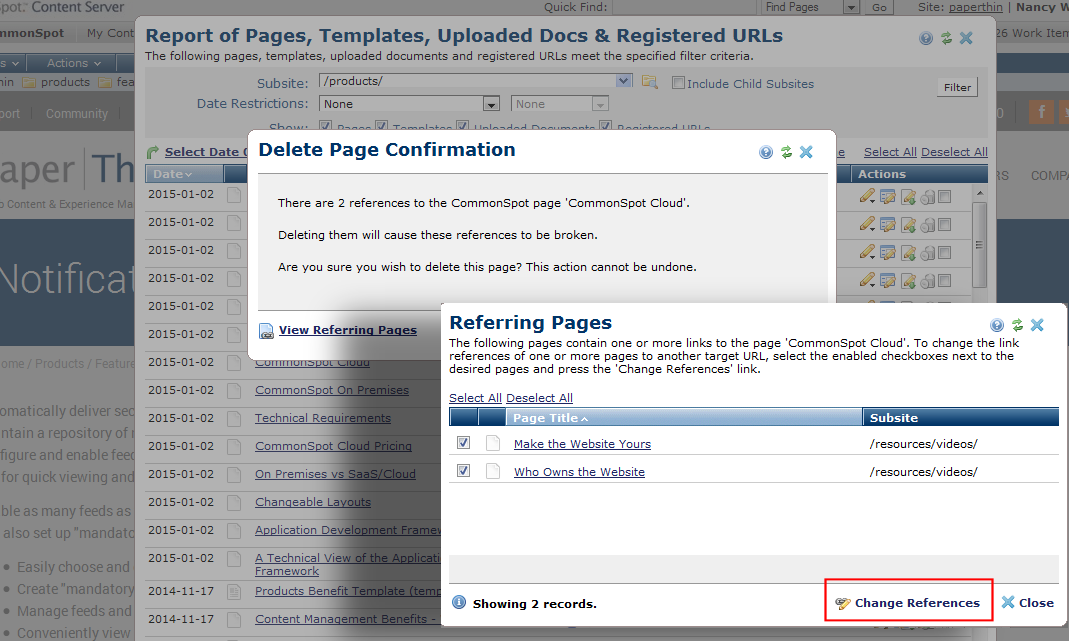Open the Subsite /products/ dropdown
The height and width of the screenshot is (641, 1069).
(623, 81)
